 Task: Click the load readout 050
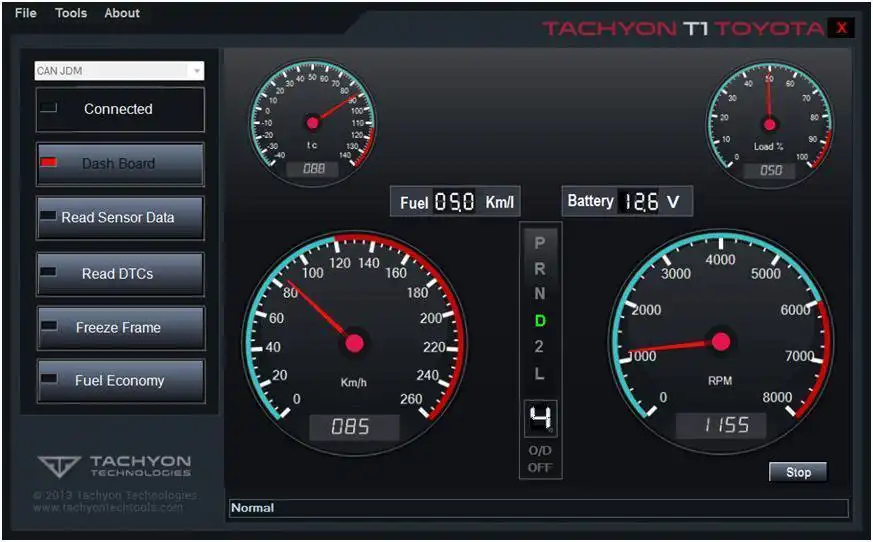(x=770, y=170)
